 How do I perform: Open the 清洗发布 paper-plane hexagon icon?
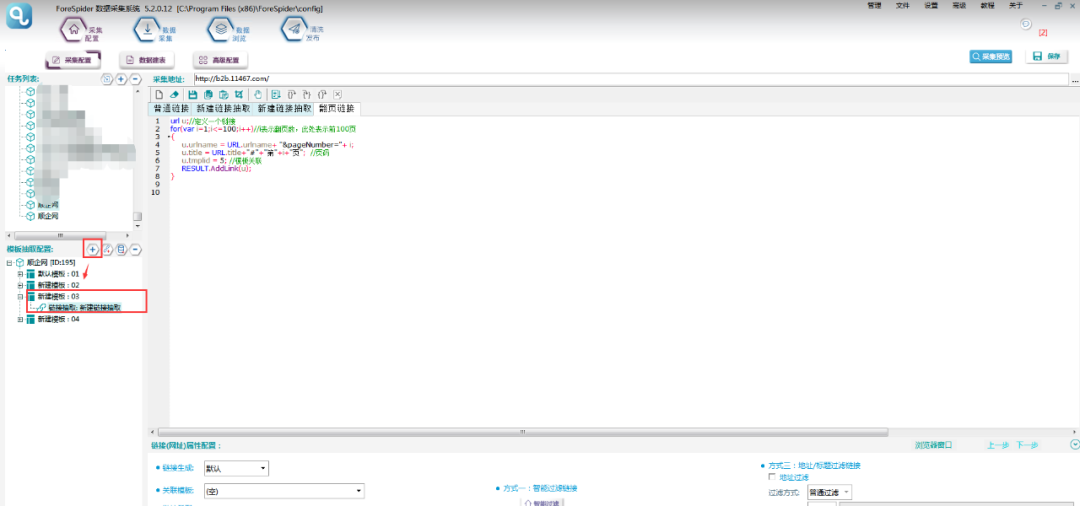tap(294, 30)
